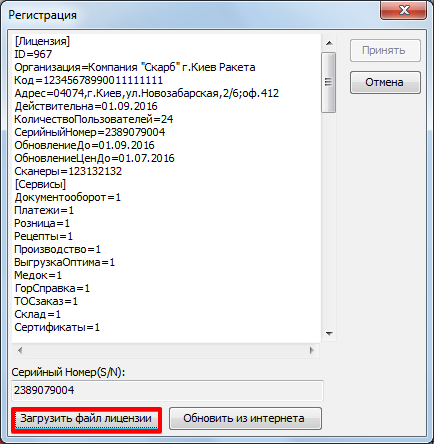Click the Адрес line in license text
Screen dimensions: 434x444
coord(146,93)
